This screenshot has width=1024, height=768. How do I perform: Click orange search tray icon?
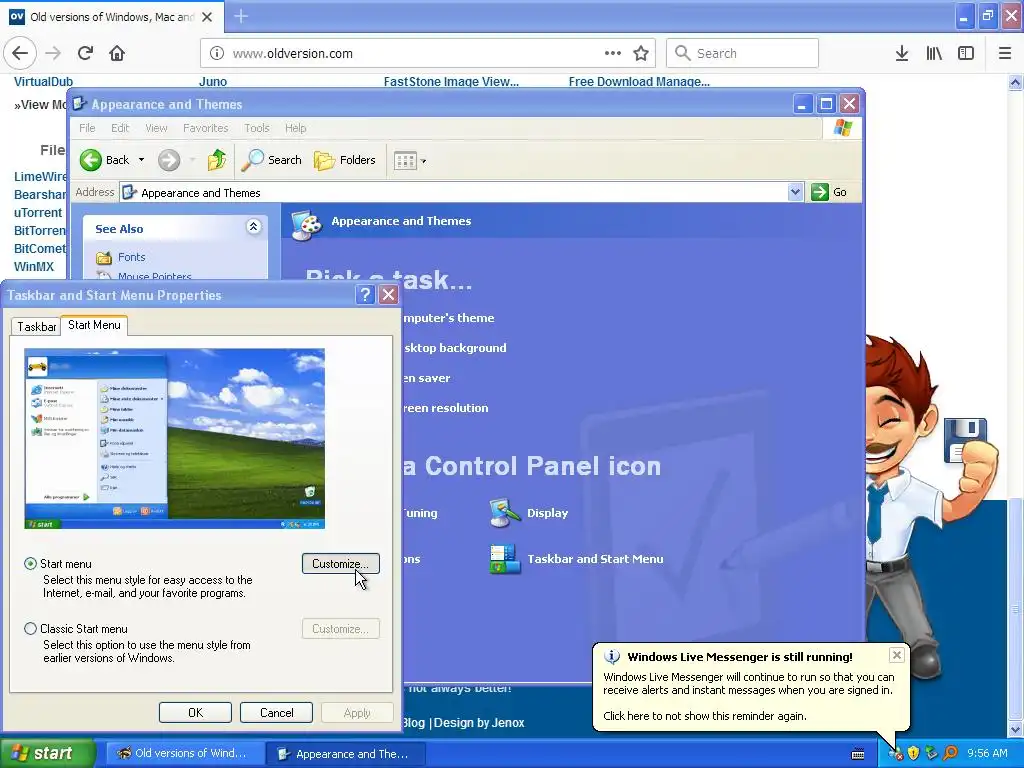click(950, 754)
